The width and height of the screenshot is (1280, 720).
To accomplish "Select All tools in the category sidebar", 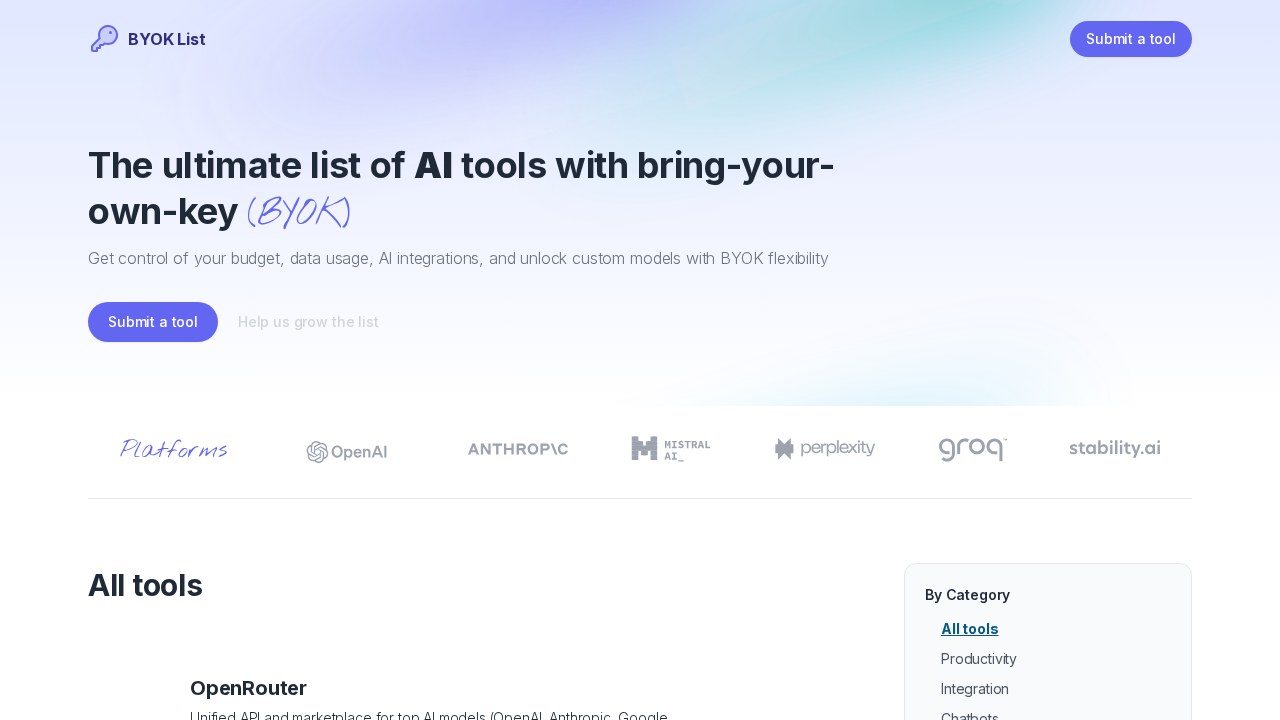I will pyautogui.click(x=969, y=628).
